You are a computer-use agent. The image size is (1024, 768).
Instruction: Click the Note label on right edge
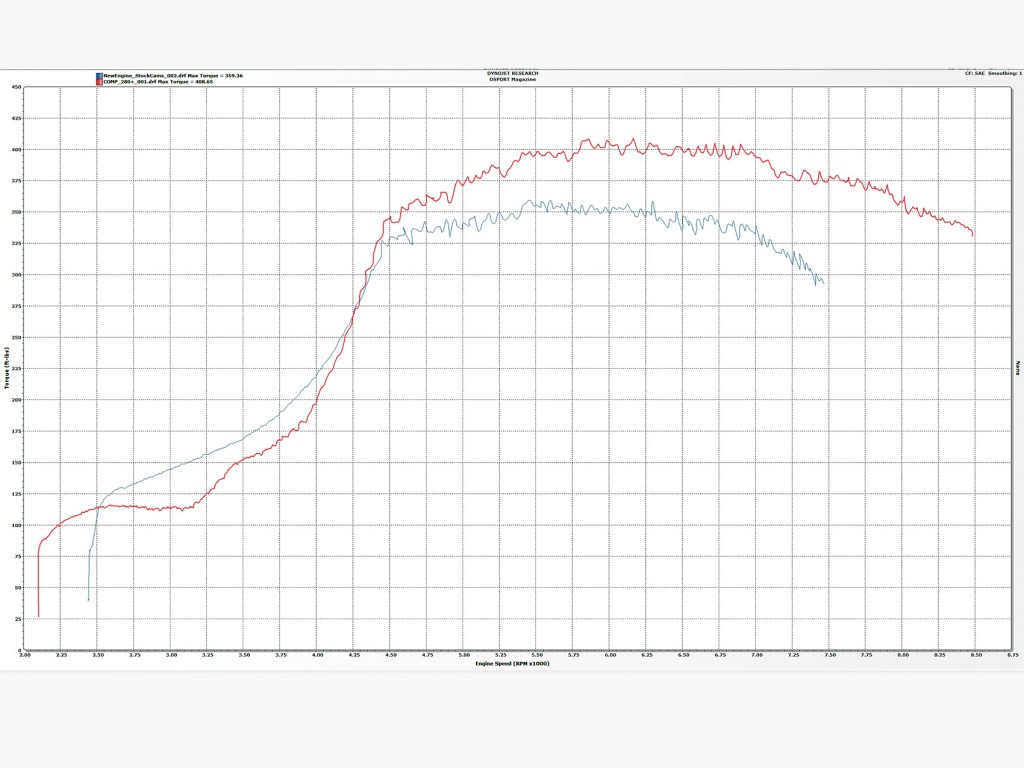[x=1017, y=368]
